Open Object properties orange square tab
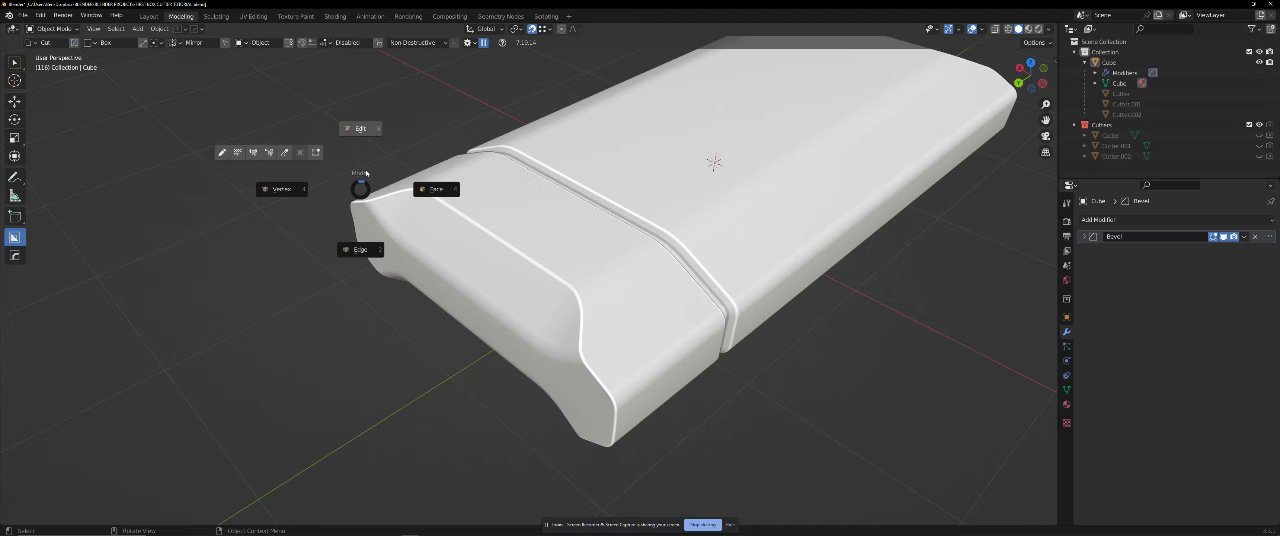Image resolution: width=1280 pixels, height=536 pixels. click(1066, 317)
